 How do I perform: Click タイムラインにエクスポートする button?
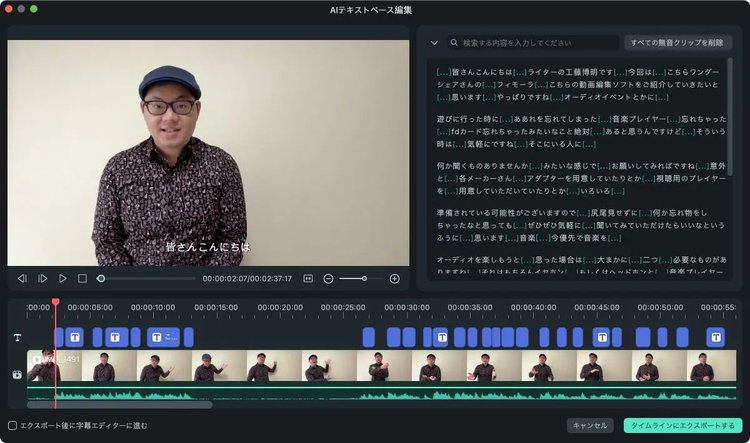(683, 425)
